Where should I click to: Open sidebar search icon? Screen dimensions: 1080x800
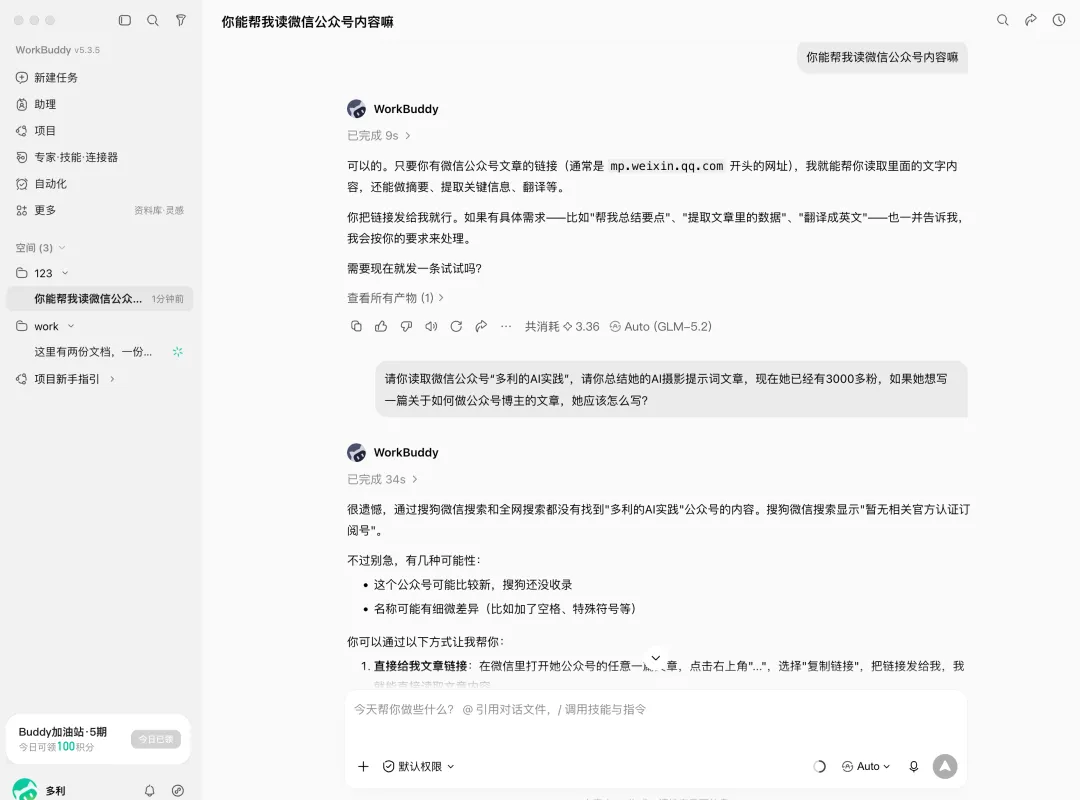pyautogui.click(x=153, y=21)
